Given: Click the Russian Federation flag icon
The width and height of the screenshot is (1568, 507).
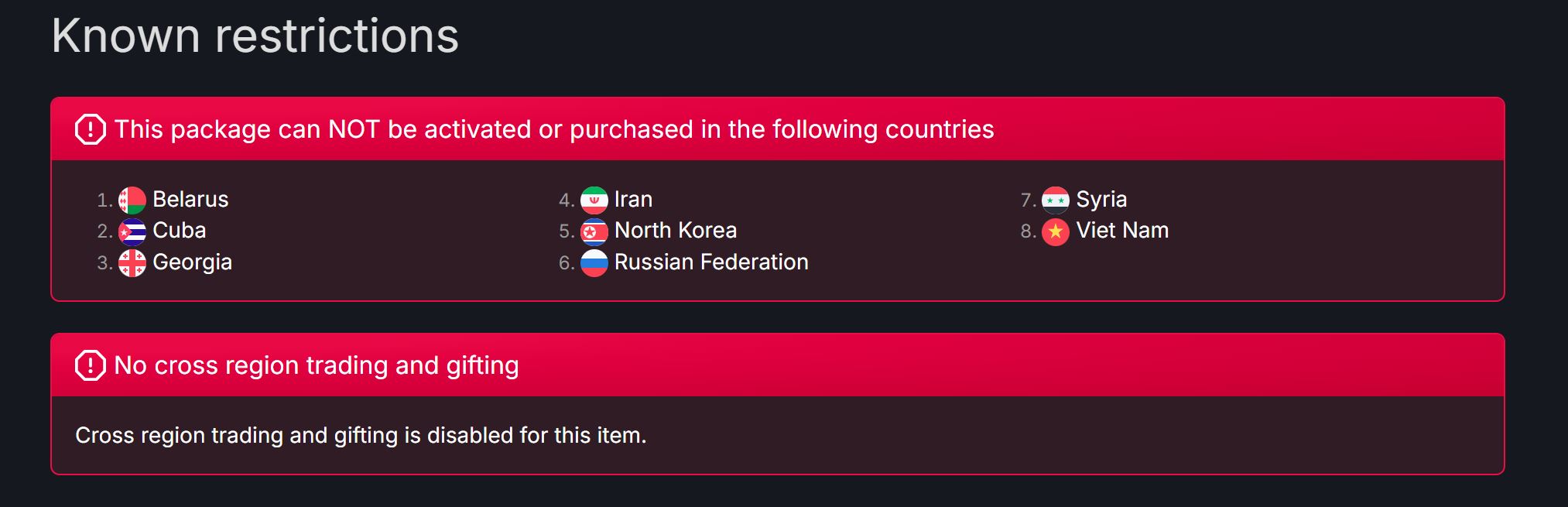Looking at the screenshot, I should point(594,263).
